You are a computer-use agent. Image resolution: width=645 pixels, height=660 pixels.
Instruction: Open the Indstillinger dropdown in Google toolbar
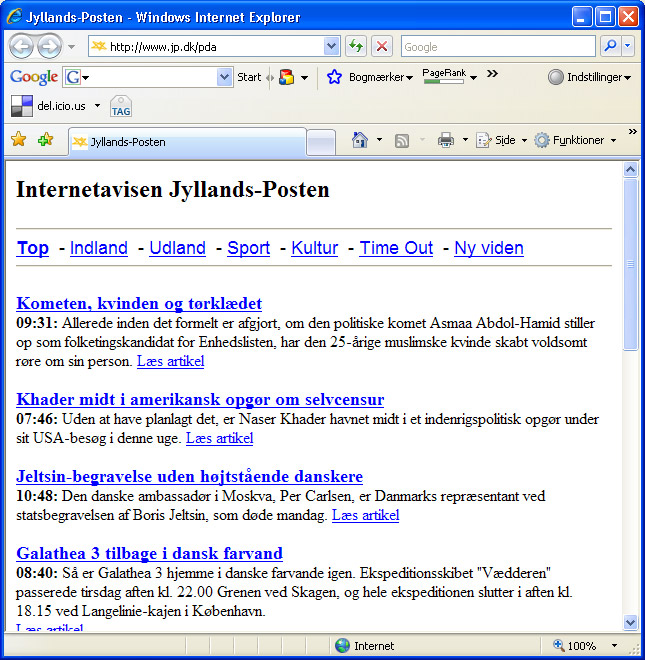click(x=589, y=77)
